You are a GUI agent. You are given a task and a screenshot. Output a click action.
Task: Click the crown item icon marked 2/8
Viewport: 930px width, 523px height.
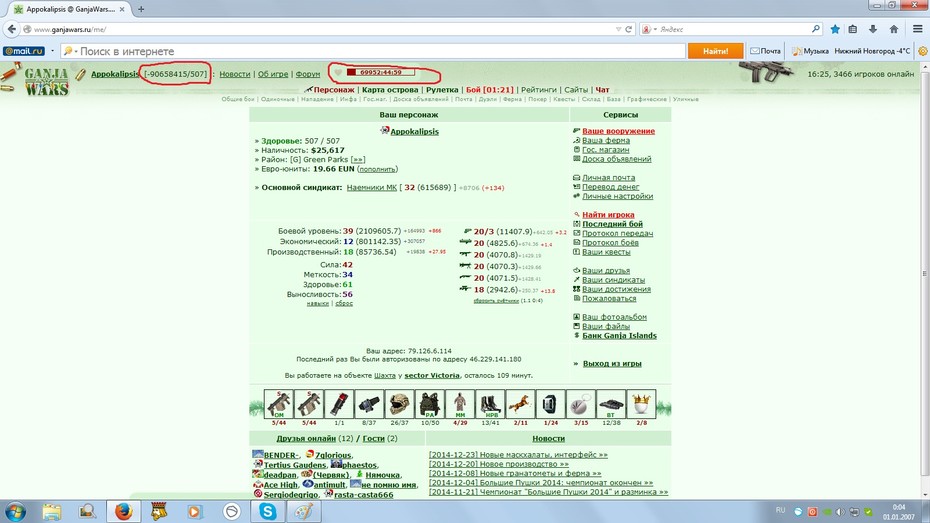641,404
